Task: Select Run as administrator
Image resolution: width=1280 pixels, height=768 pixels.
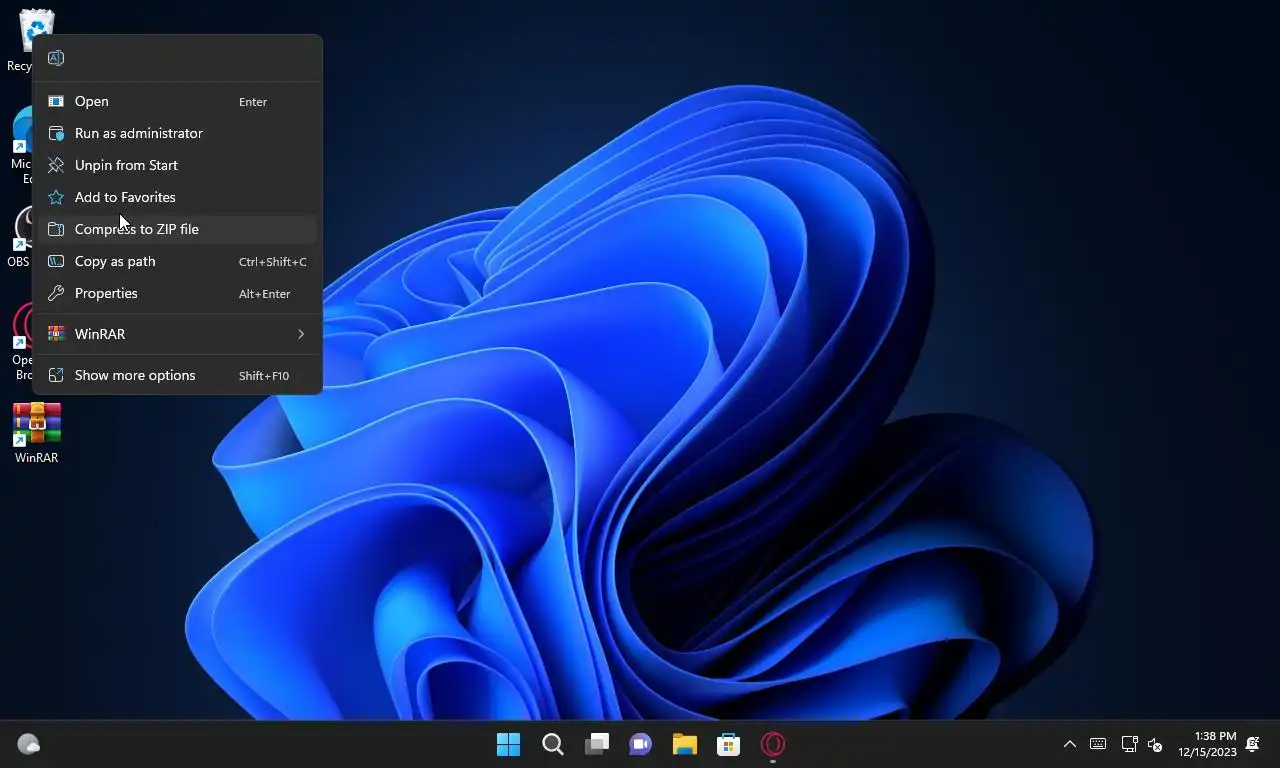Action: [178, 133]
